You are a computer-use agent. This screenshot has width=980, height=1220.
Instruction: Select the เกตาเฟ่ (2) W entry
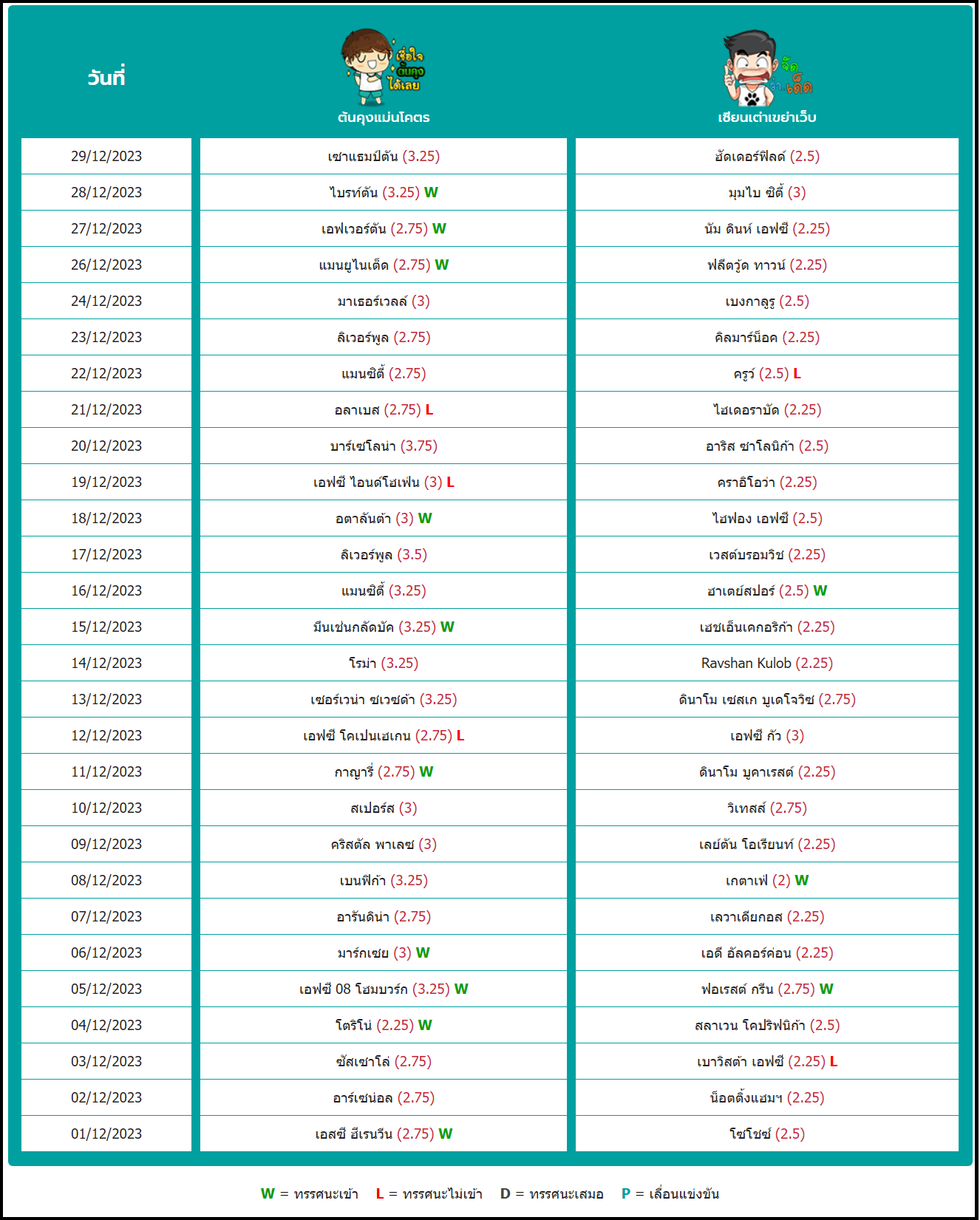[x=767, y=880]
